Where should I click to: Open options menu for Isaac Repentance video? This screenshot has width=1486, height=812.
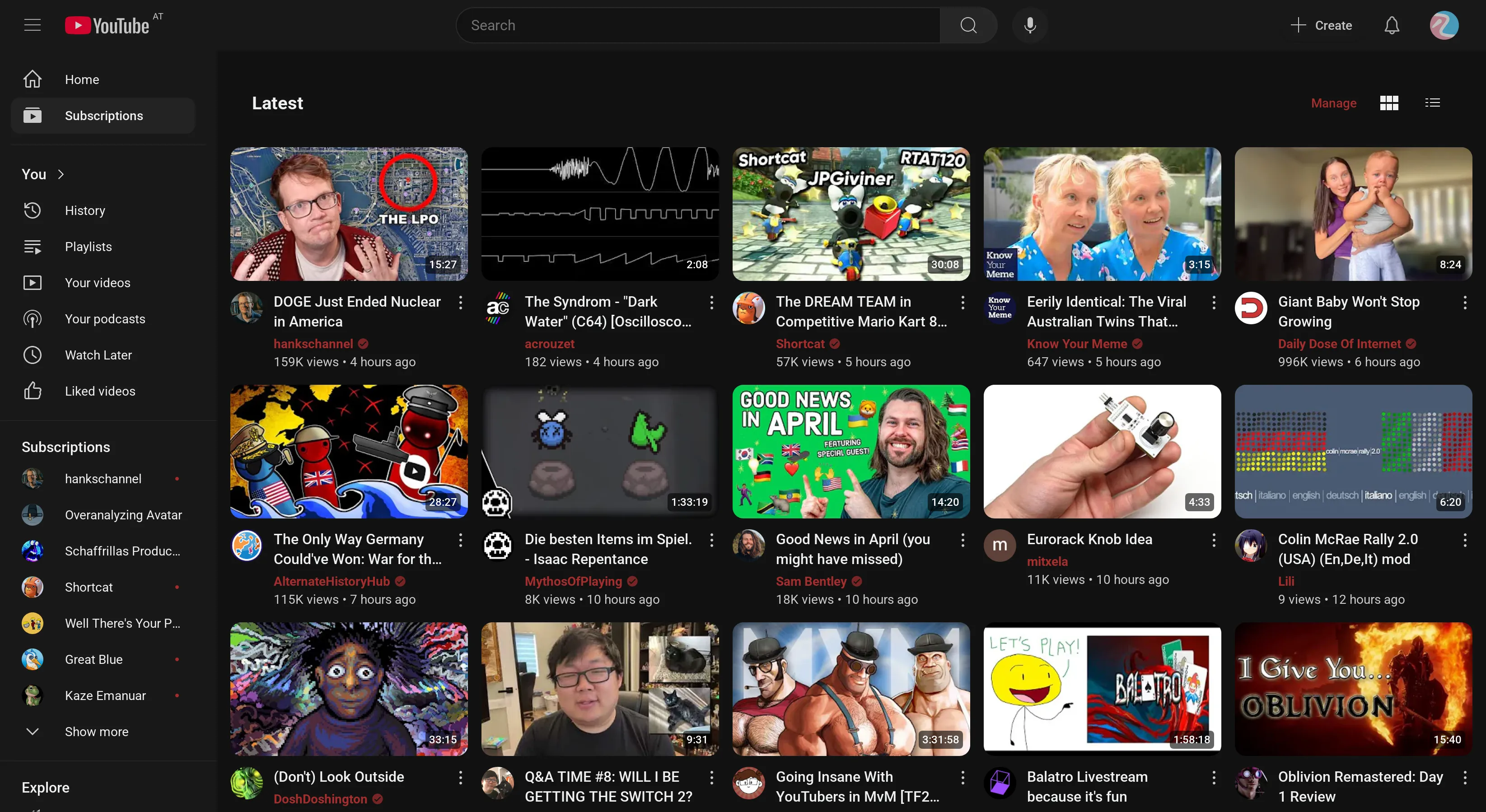point(711,541)
